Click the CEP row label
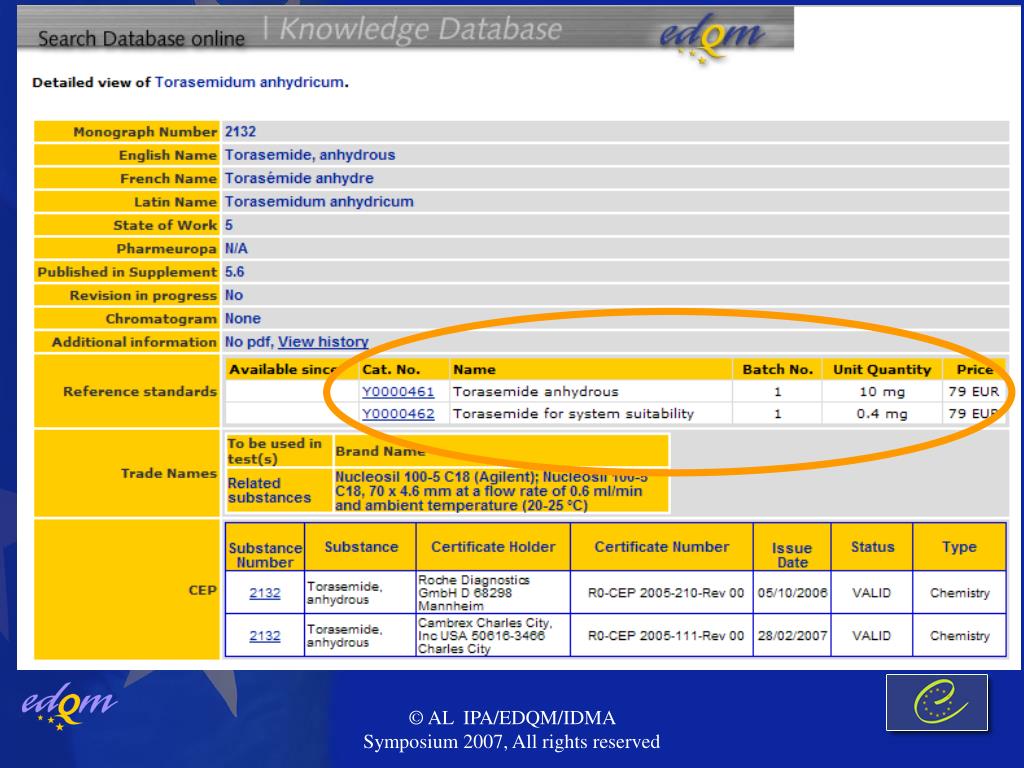This screenshot has height=768, width=1024. [x=202, y=590]
